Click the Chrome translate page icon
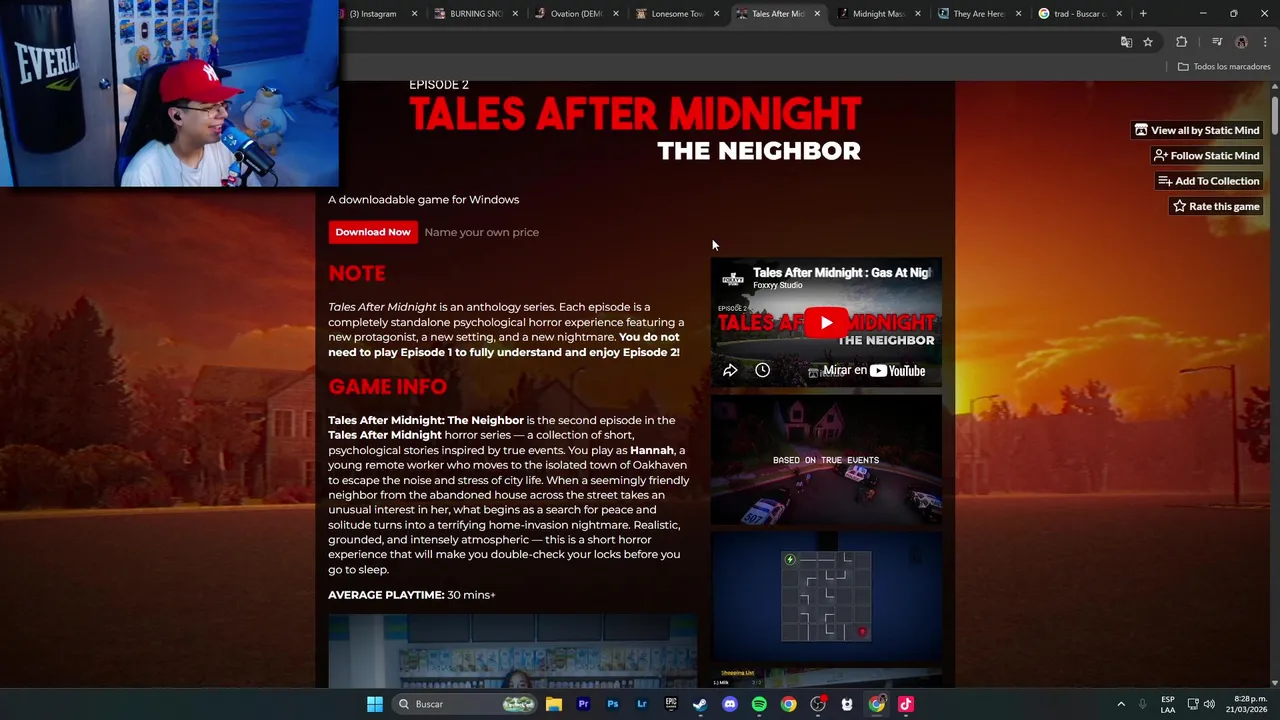 (1126, 42)
